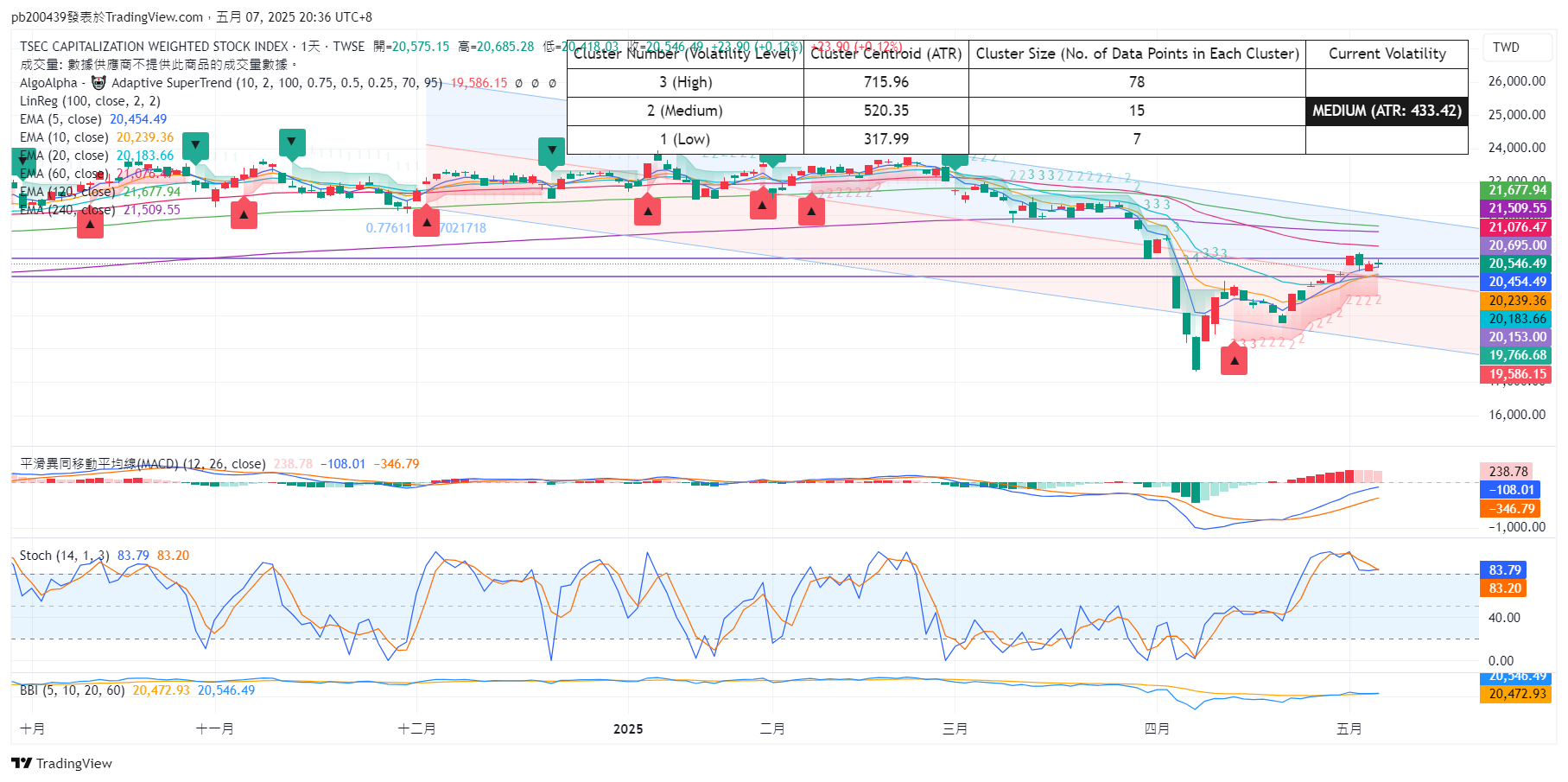Click the blue 83.79 Stoch value label
Viewport: 1568px width, 782px height.
coord(1504,570)
